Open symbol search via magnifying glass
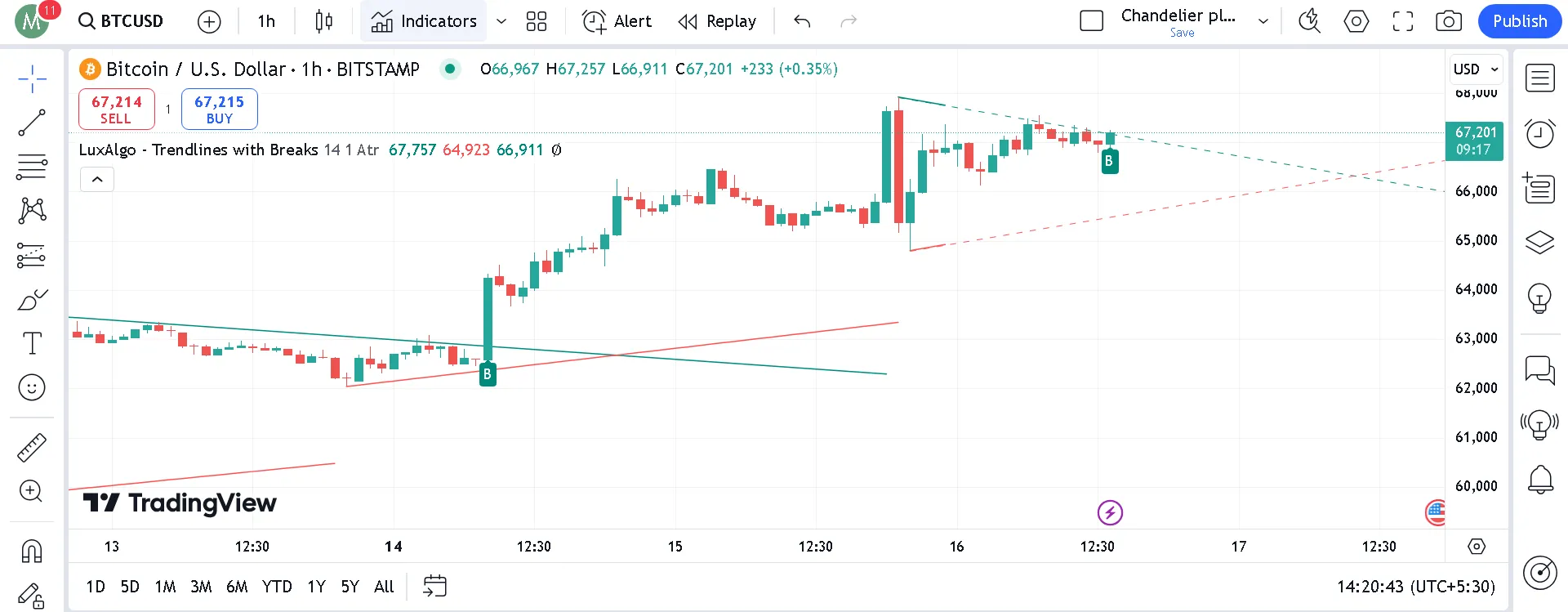Image resolution: width=1568 pixels, height=612 pixels. point(85,21)
